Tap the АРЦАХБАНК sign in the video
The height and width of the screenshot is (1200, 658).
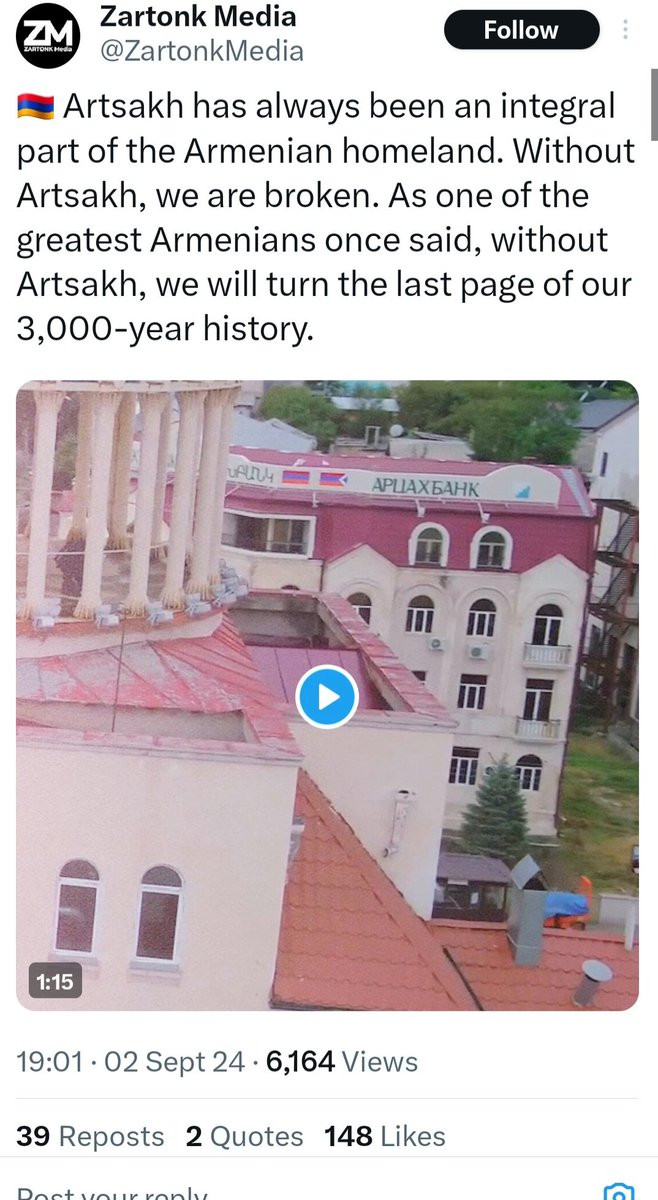coord(425,487)
